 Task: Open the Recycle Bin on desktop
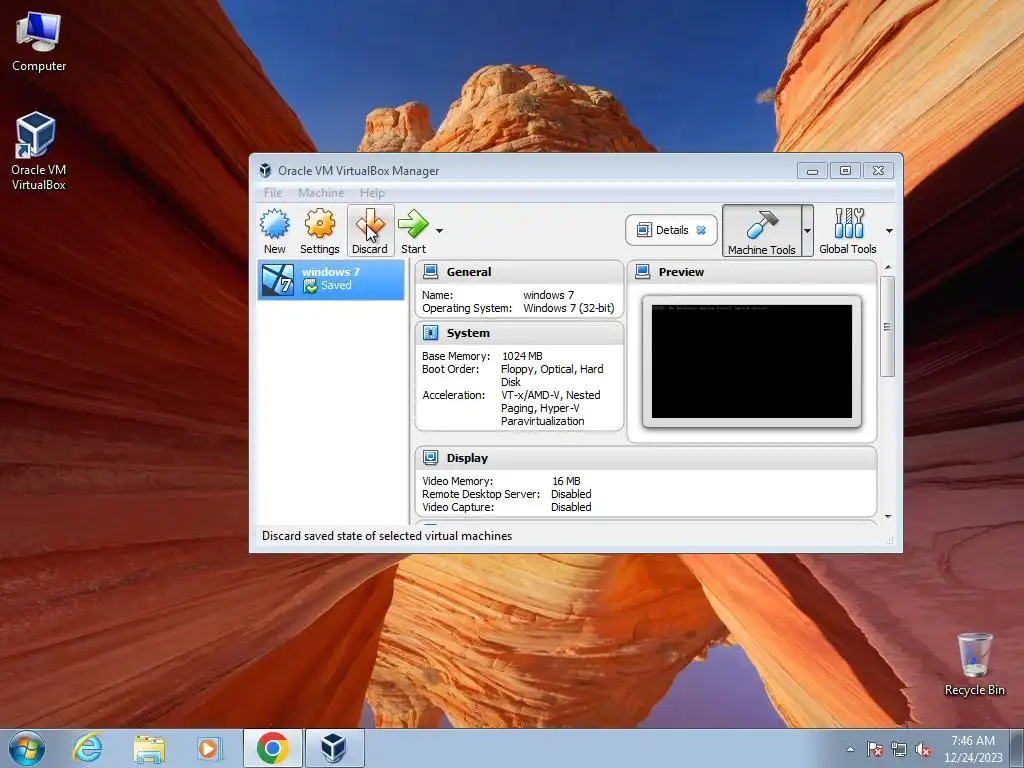974,664
